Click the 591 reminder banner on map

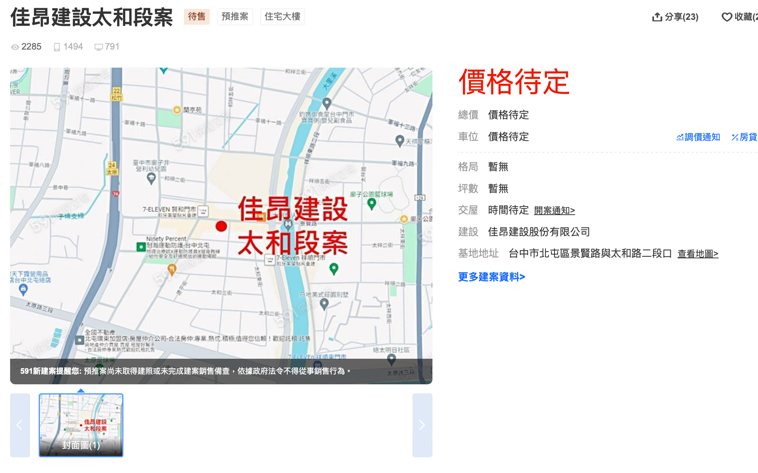click(221, 371)
